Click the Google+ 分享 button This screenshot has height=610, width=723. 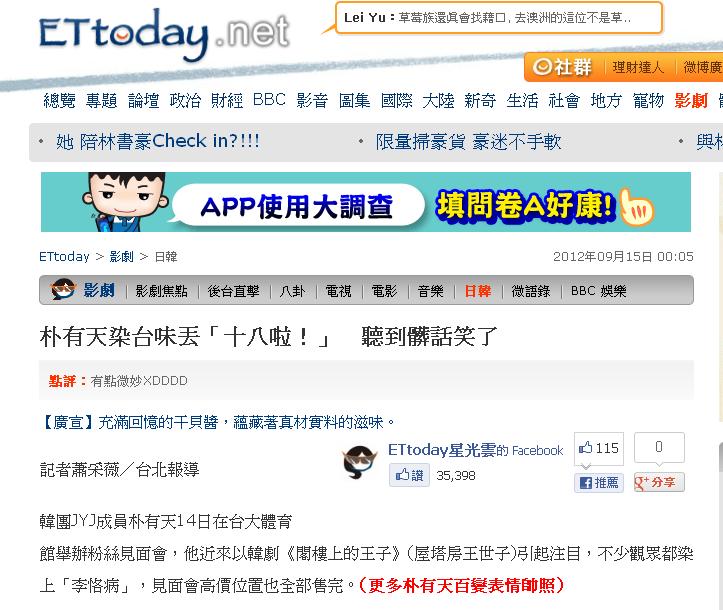coord(659,482)
